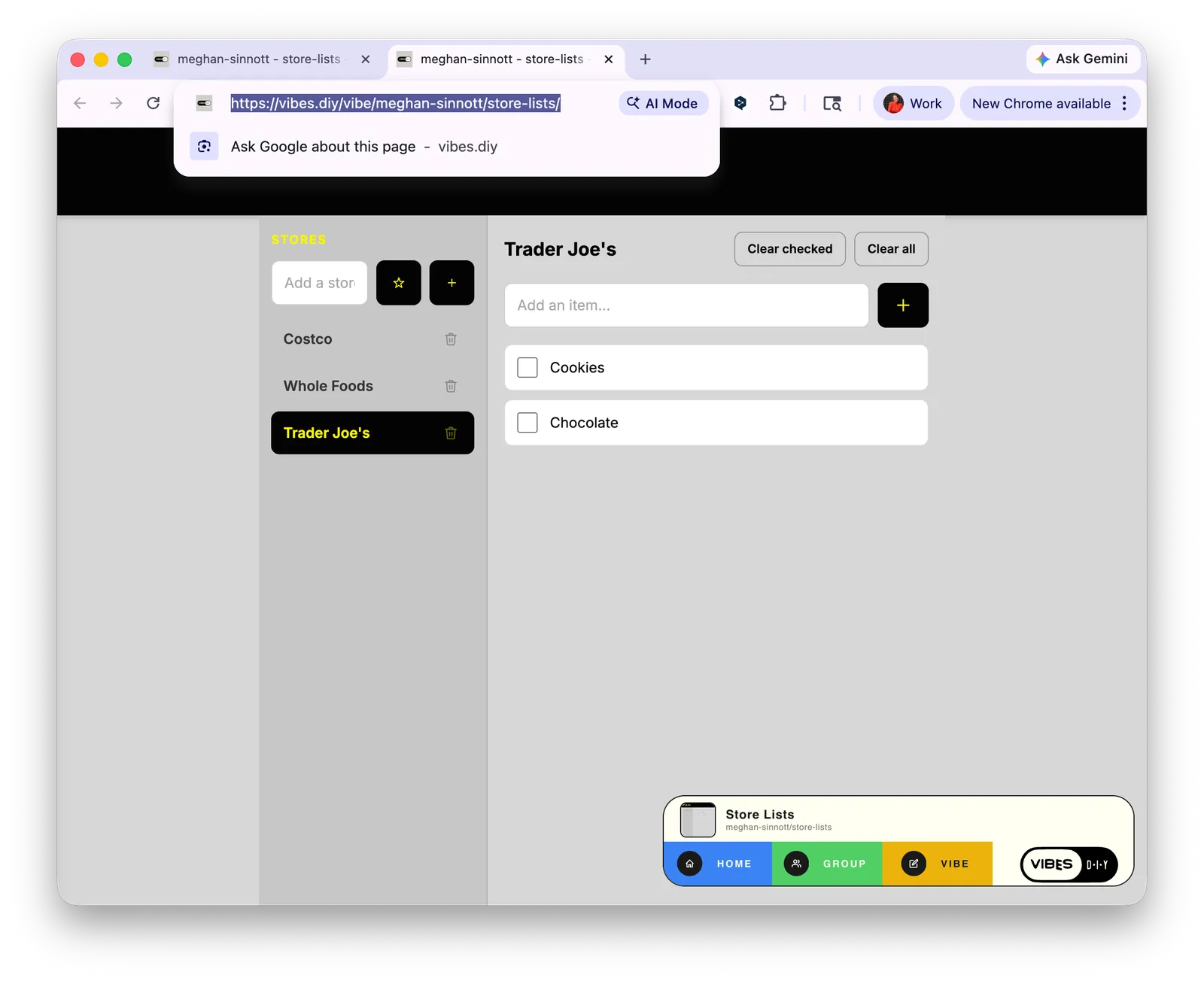Click the Ask Gemini button
Image resolution: width=1204 pixels, height=981 pixels.
click(1082, 59)
